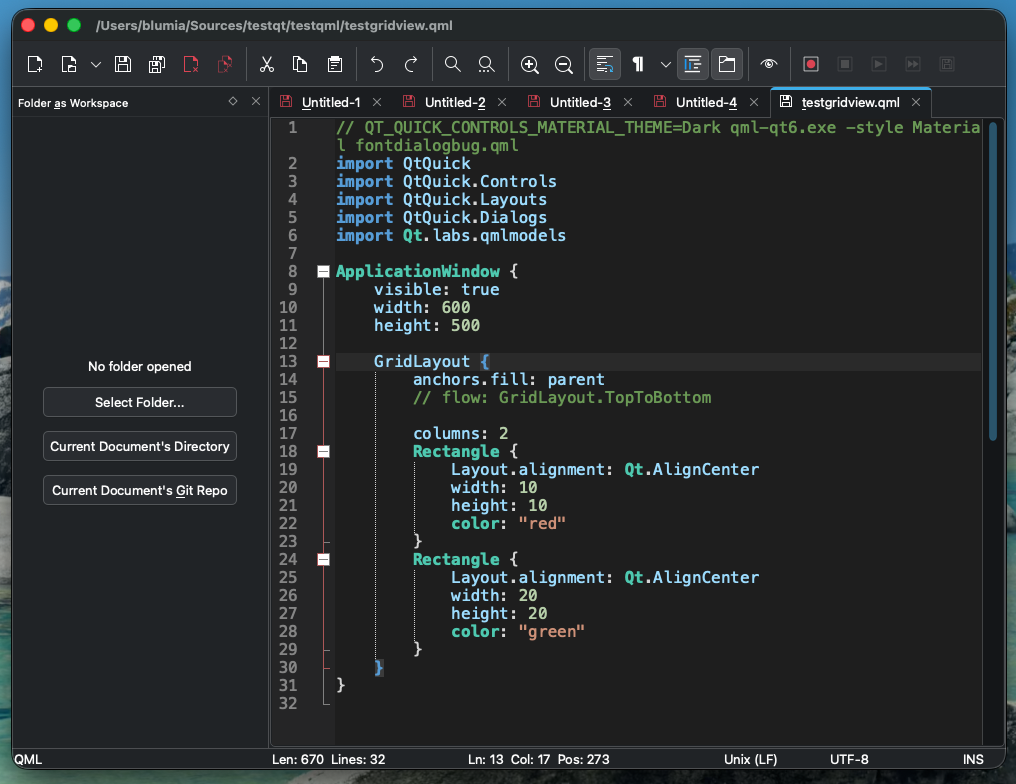Run macro multiple times icon
This screenshot has height=784, width=1016.
point(912,64)
